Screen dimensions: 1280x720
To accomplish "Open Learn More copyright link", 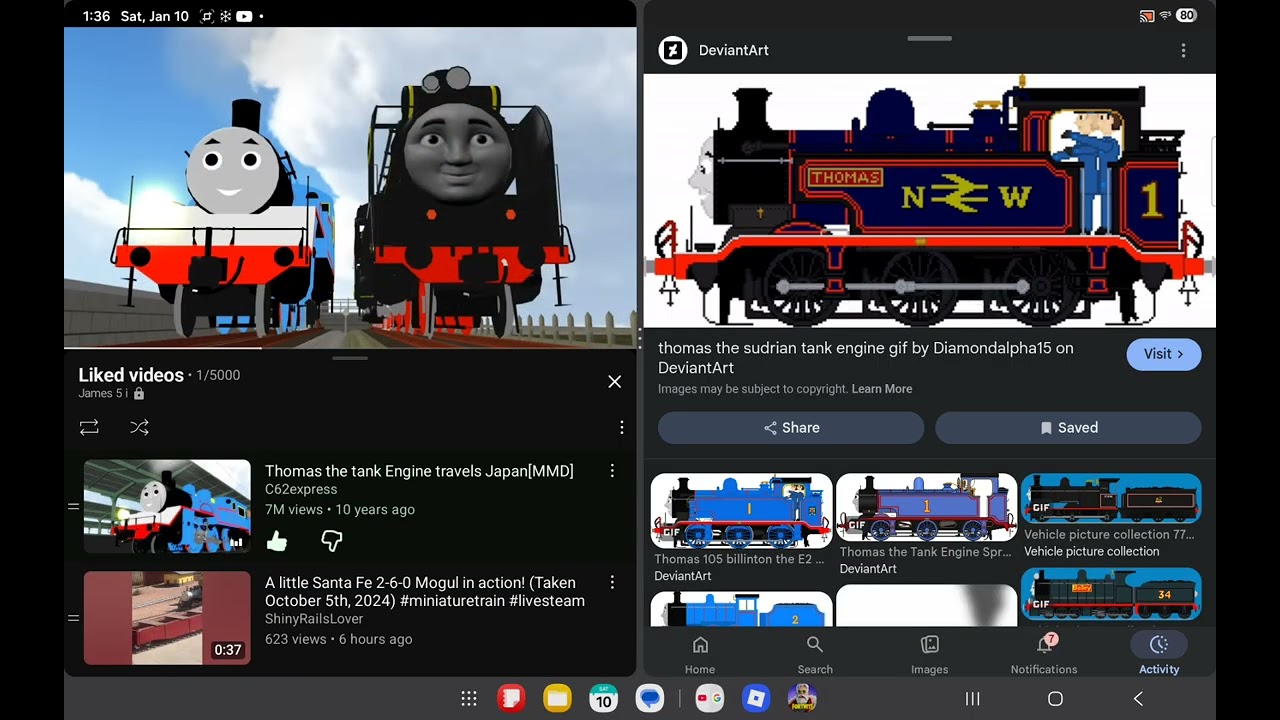I will 882,389.
